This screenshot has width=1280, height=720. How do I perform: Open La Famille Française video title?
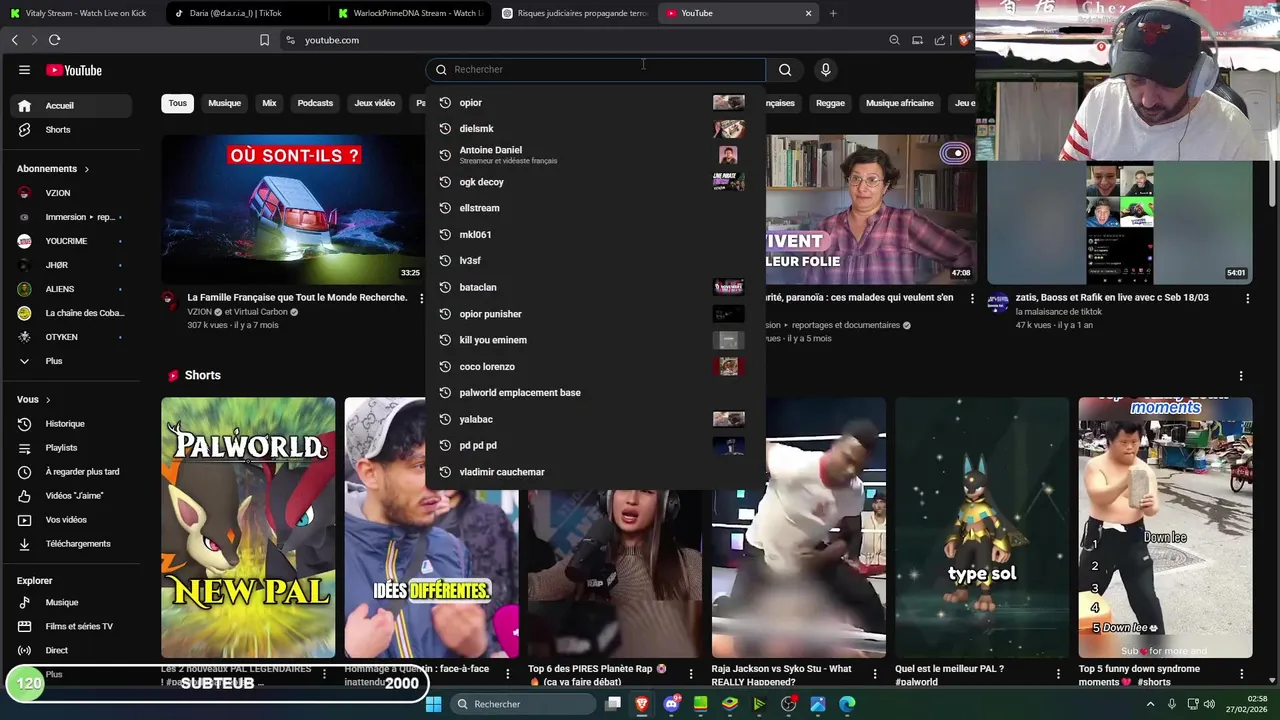point(297,298)
